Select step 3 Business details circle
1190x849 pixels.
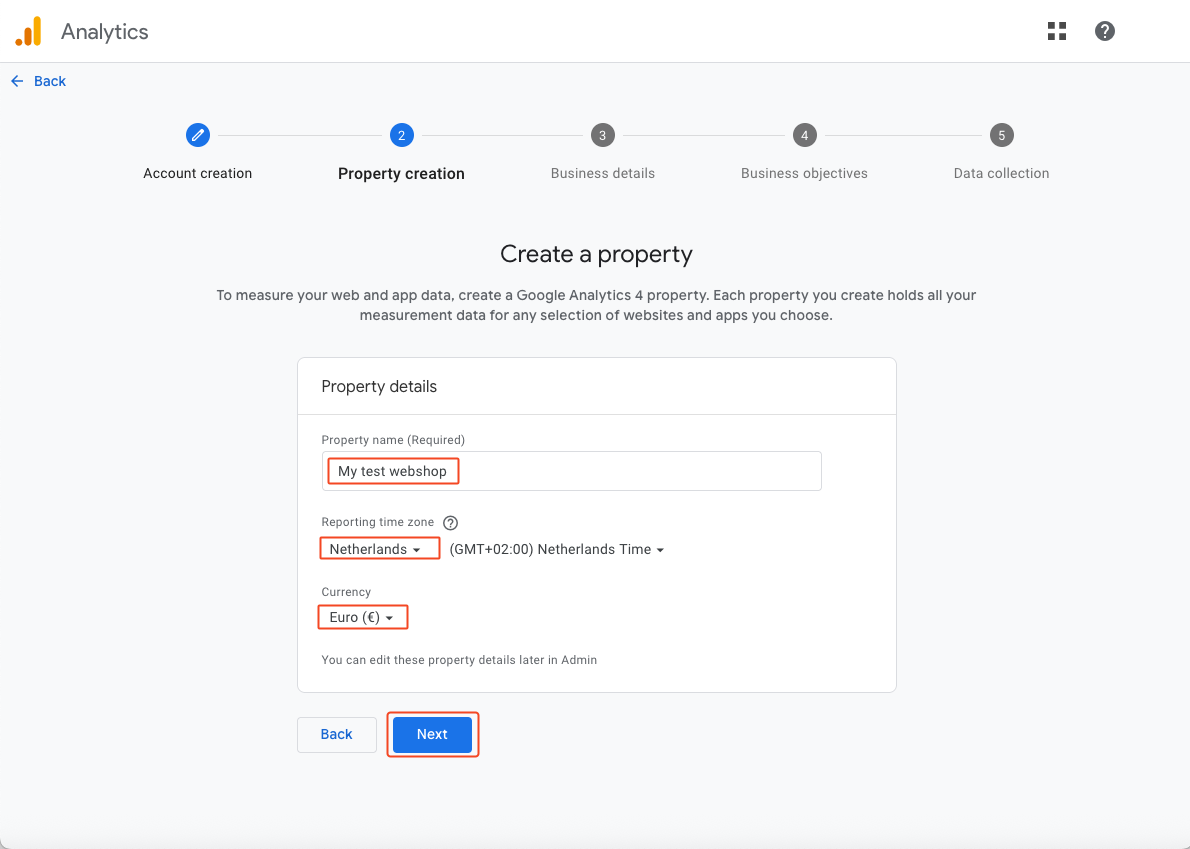[603, 135]
